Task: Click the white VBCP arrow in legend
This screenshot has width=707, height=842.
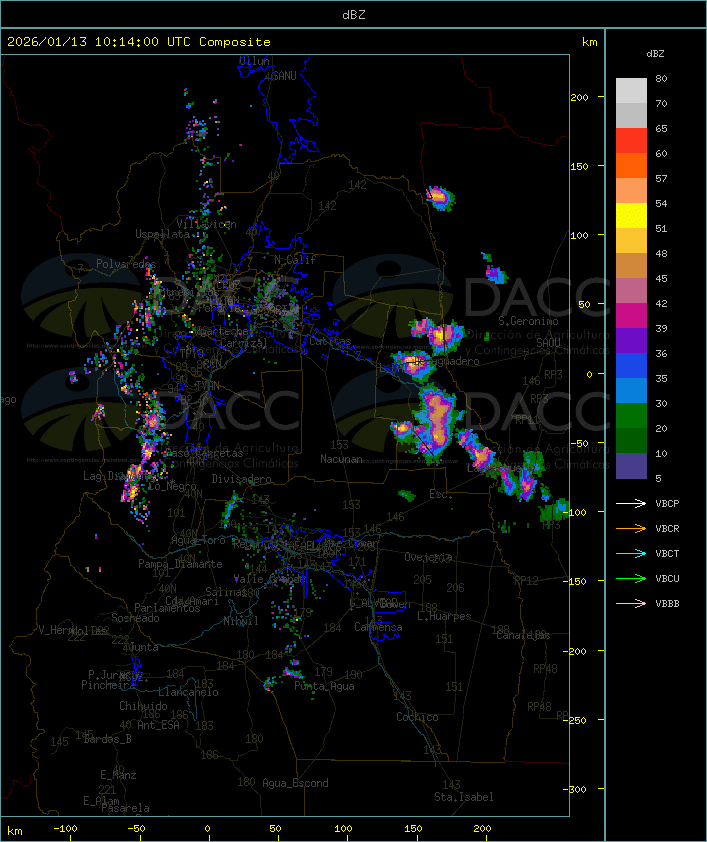Action: point(632,503)
